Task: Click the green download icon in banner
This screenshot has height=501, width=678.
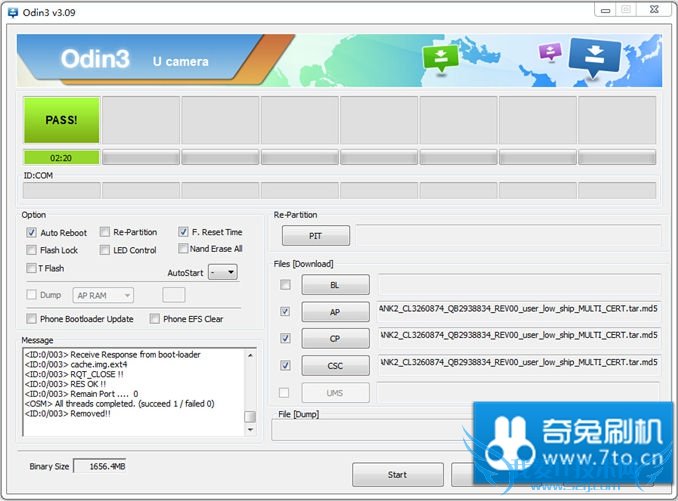Action: pyautogui.click(x=440, y=59)
